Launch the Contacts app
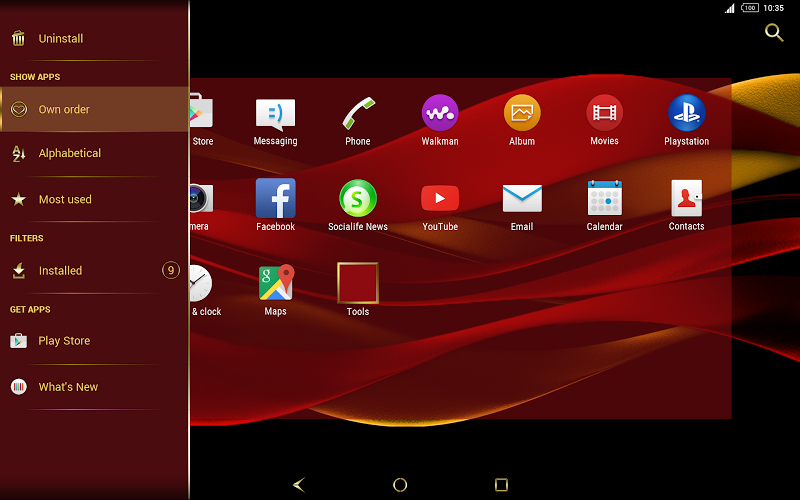Screen dimensions: 800x500 click(686, 205)
